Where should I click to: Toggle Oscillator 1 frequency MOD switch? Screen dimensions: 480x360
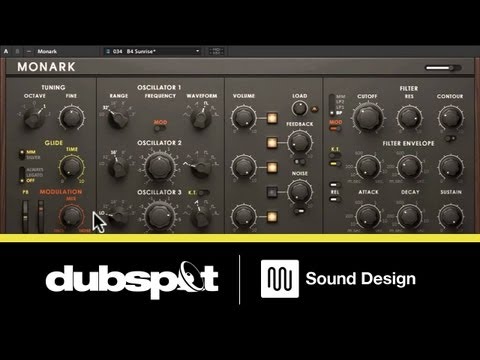coord(160,129)
